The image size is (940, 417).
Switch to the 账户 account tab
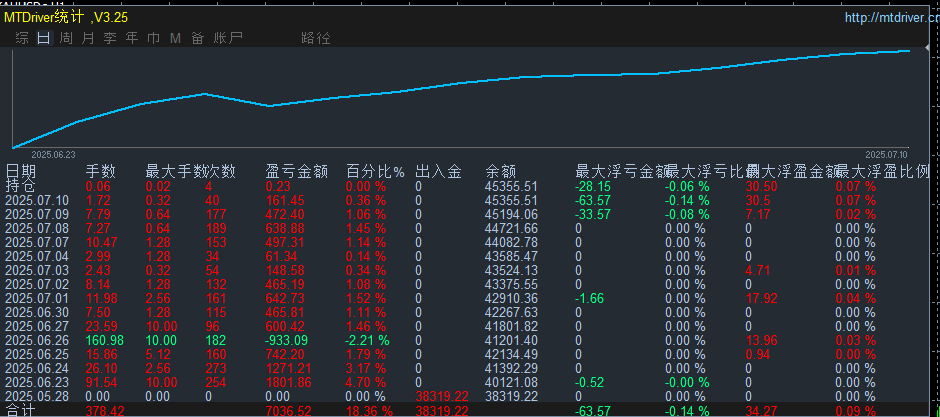(x=228, y=38)
